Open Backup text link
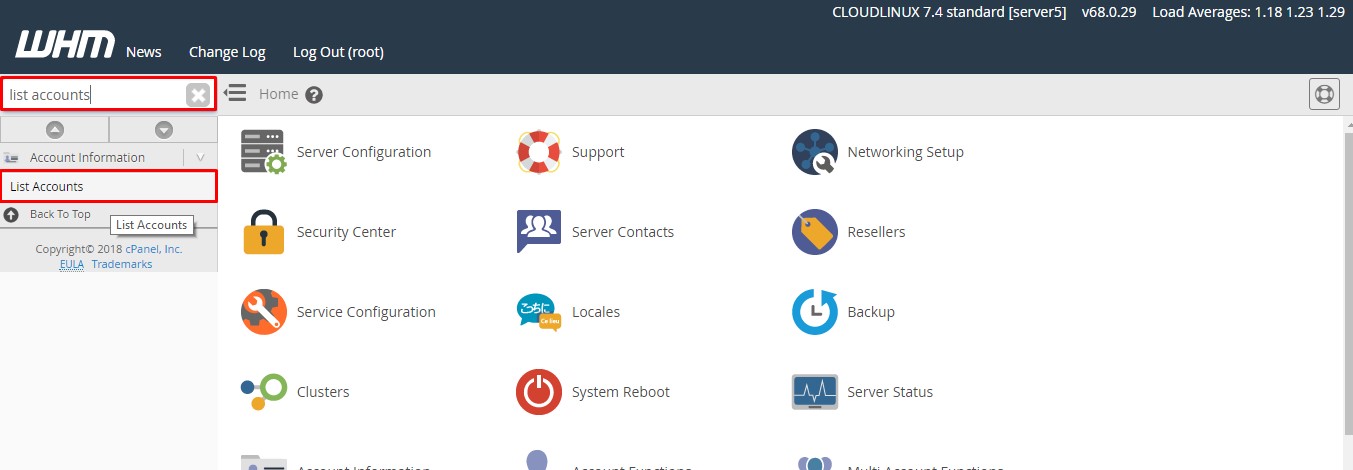Screen dimensions: 1353x470 point(871,312)
